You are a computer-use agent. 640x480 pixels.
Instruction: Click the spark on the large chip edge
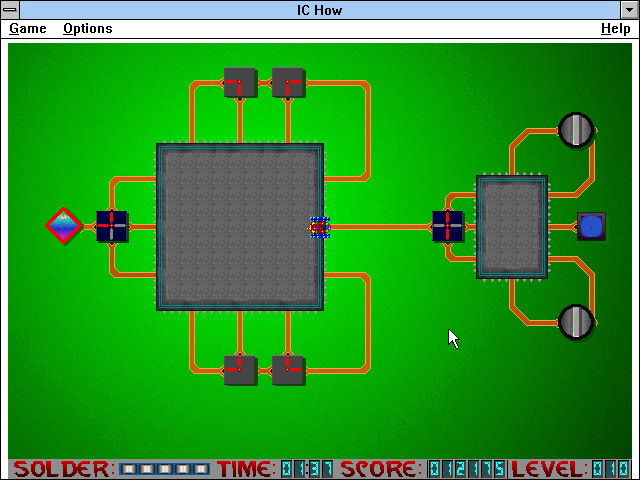[319, 227]
